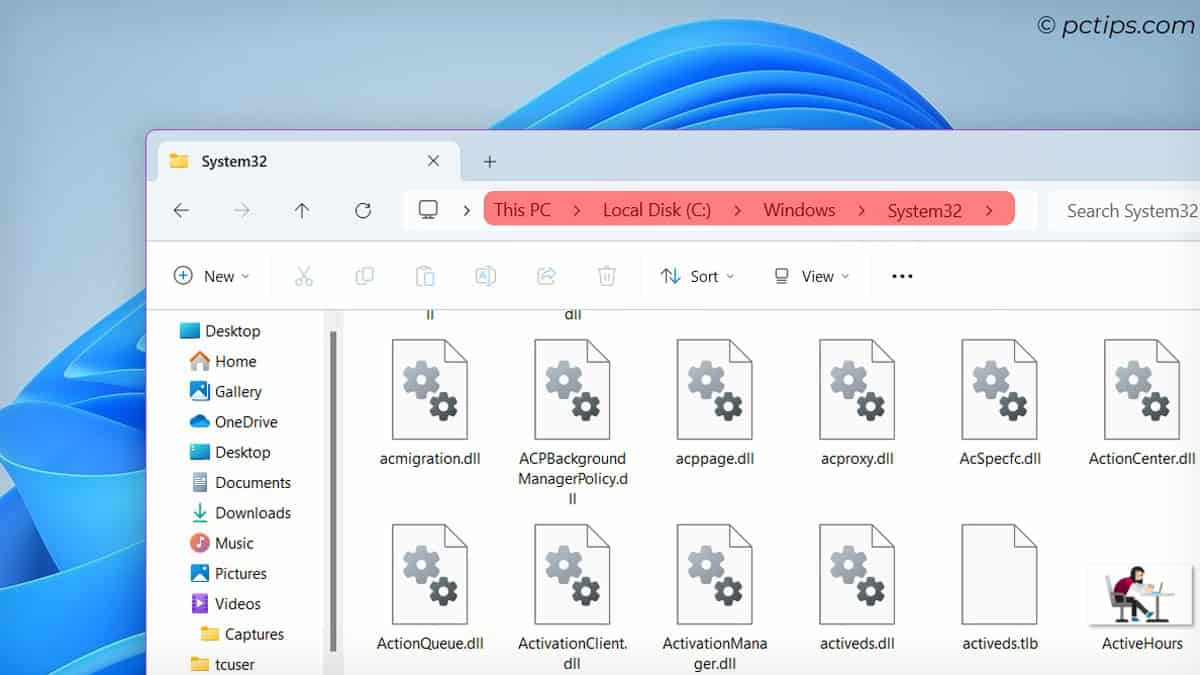Select the Downloads folder in sidebar
This screenshot has width=1200, height=675.
(x=251, y=513)
